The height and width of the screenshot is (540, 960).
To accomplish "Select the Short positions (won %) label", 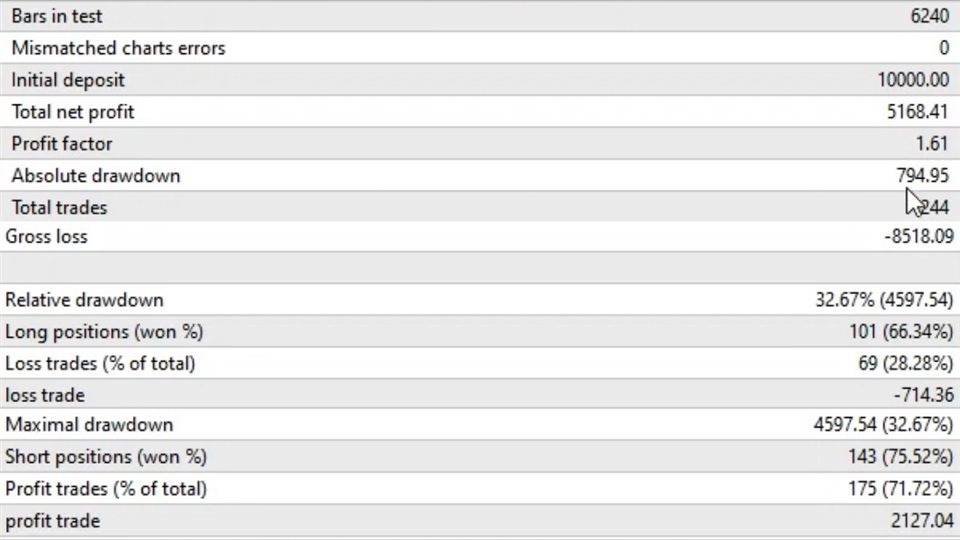I will (106, 457).
